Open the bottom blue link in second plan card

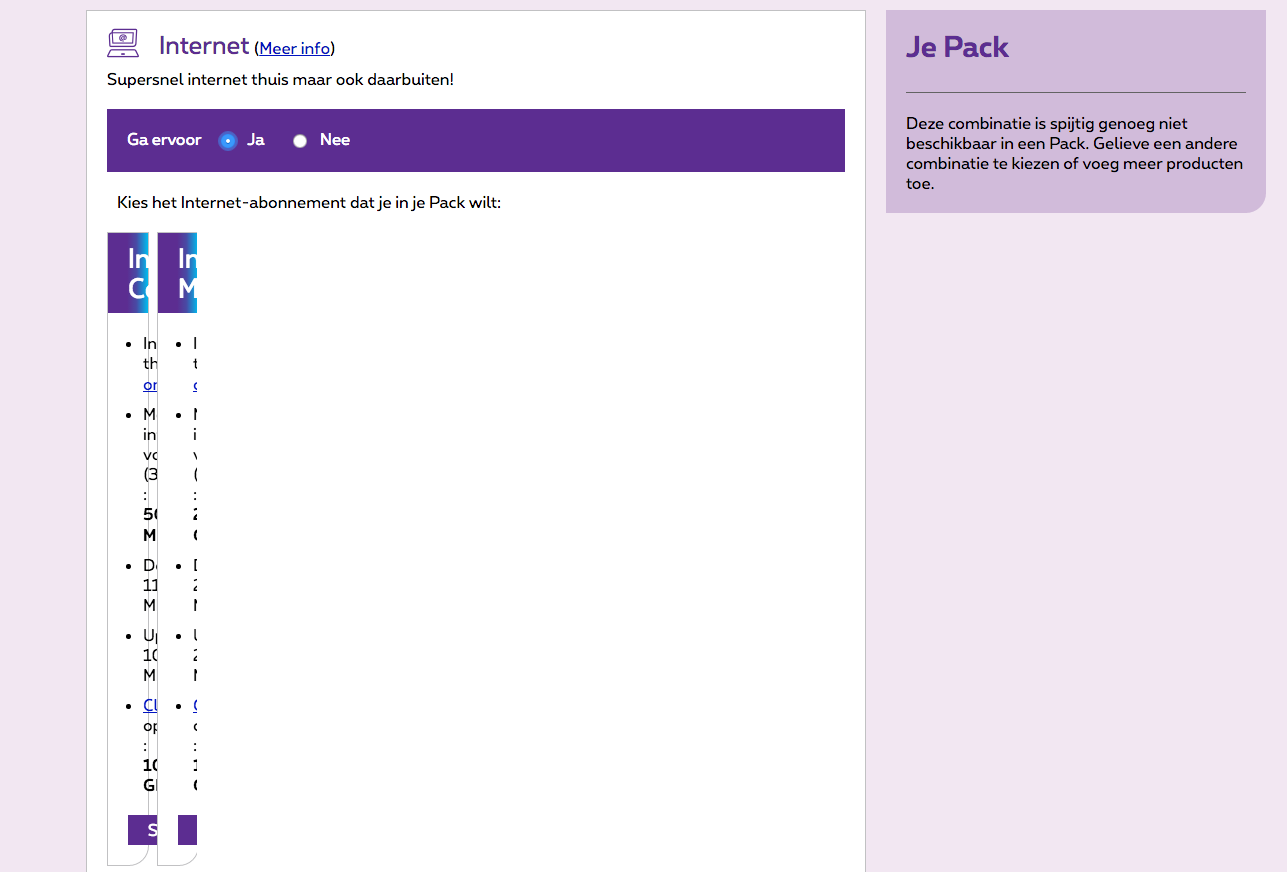(x=195, y=705)
